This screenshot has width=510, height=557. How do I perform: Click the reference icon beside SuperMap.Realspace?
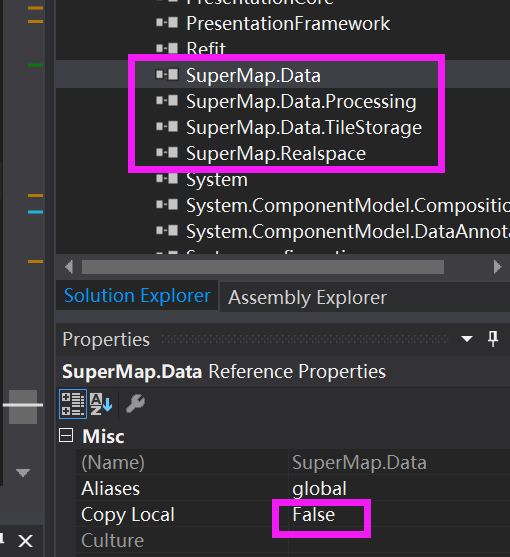pos(167,153)
